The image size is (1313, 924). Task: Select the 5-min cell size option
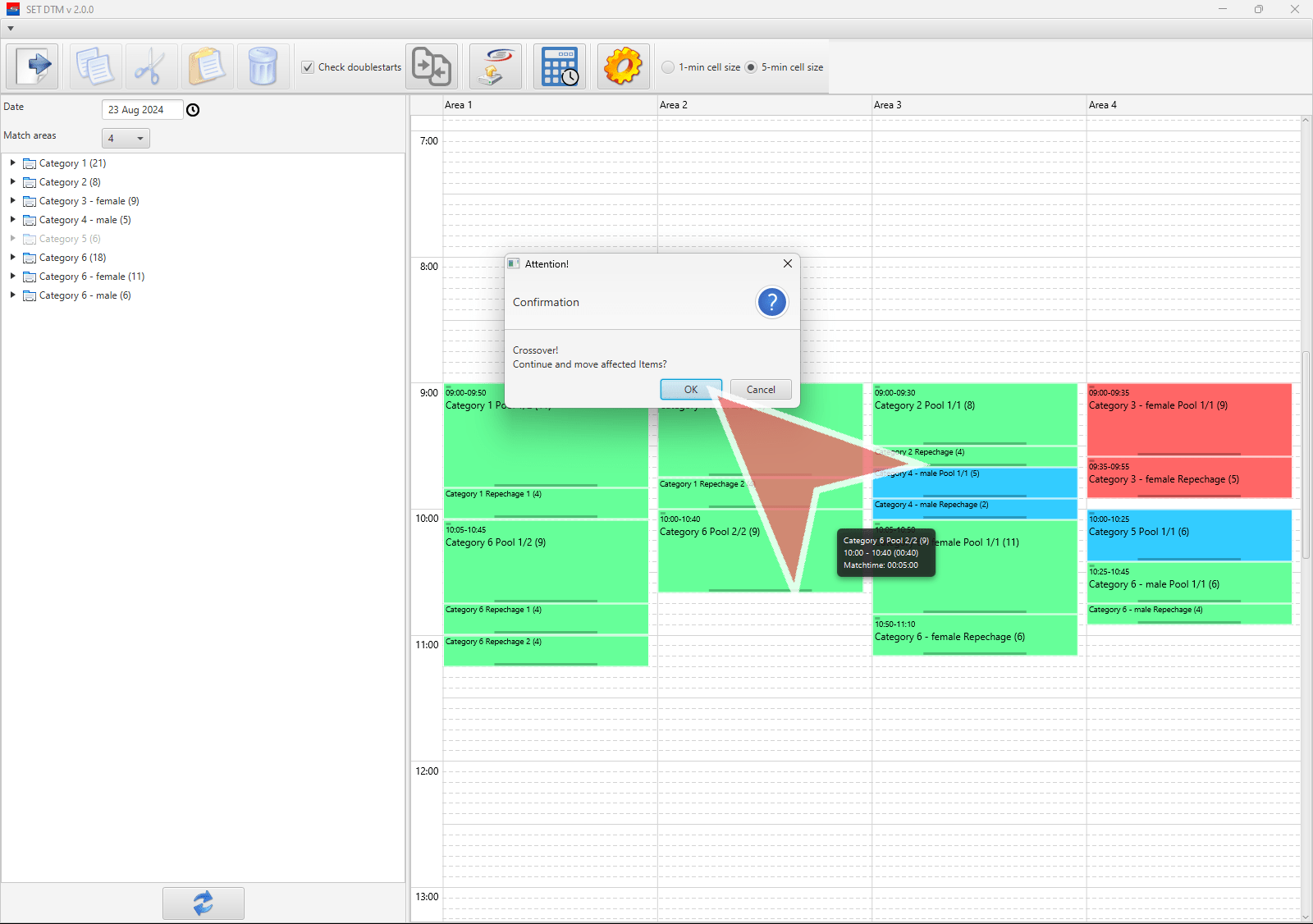pyautogui.click(x=751, y=67)
